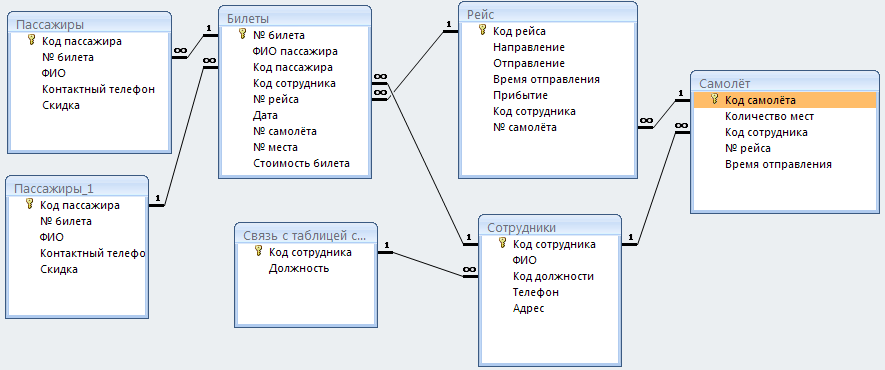This screenshot has width=885, height=370.
Task: Select Скидка field in Пассажиры table
Action: [61, 105]
